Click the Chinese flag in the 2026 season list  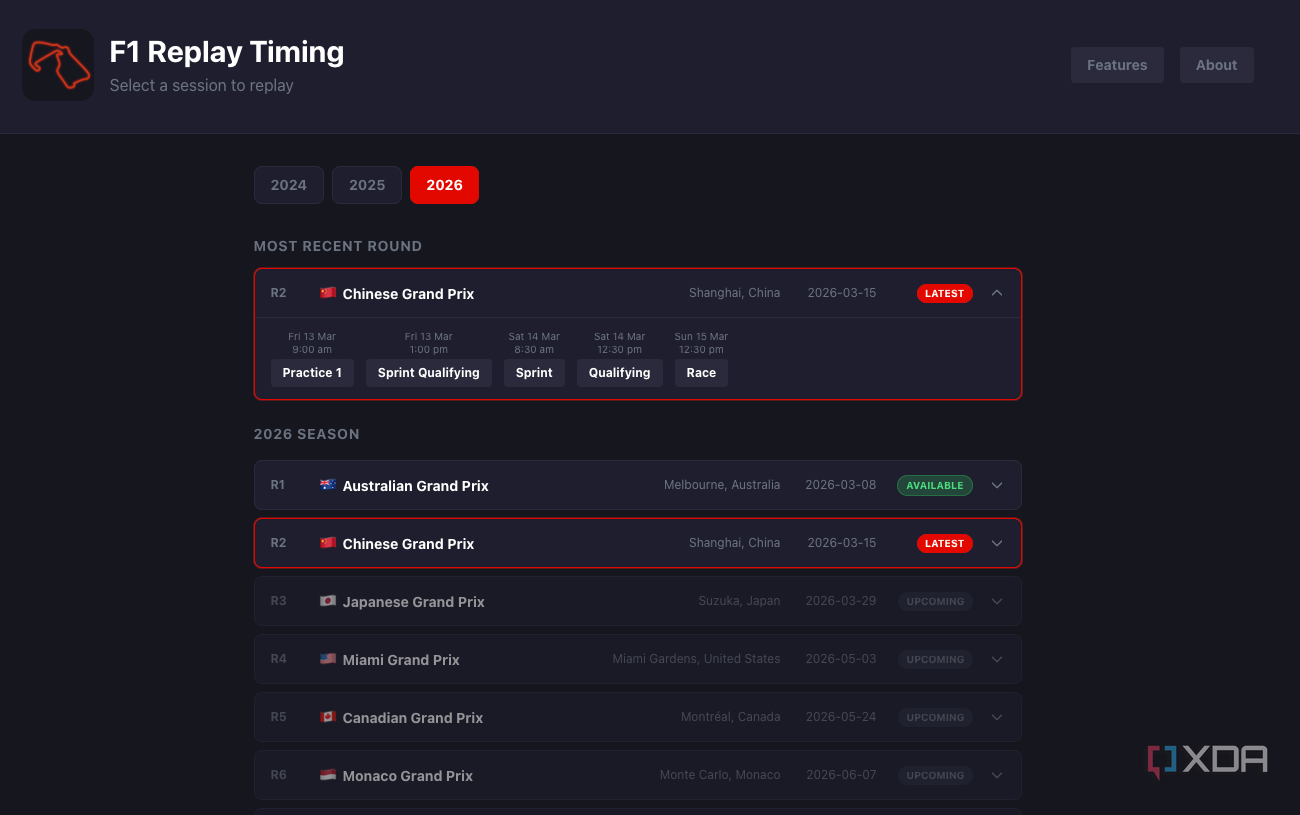[328, 543]
